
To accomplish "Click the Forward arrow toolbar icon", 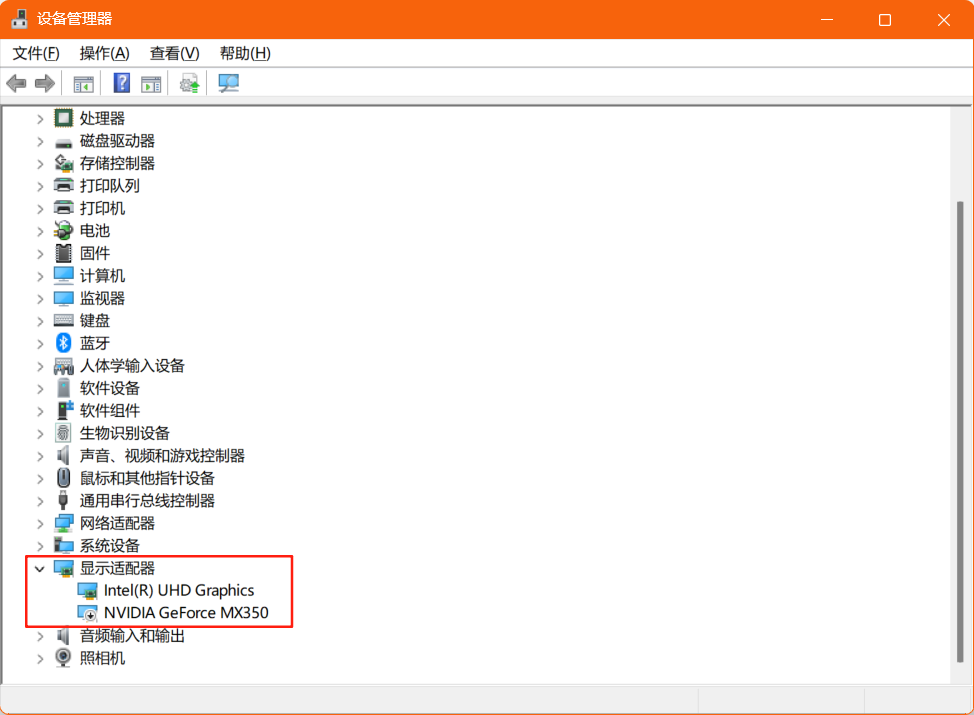I will point(45,83).
